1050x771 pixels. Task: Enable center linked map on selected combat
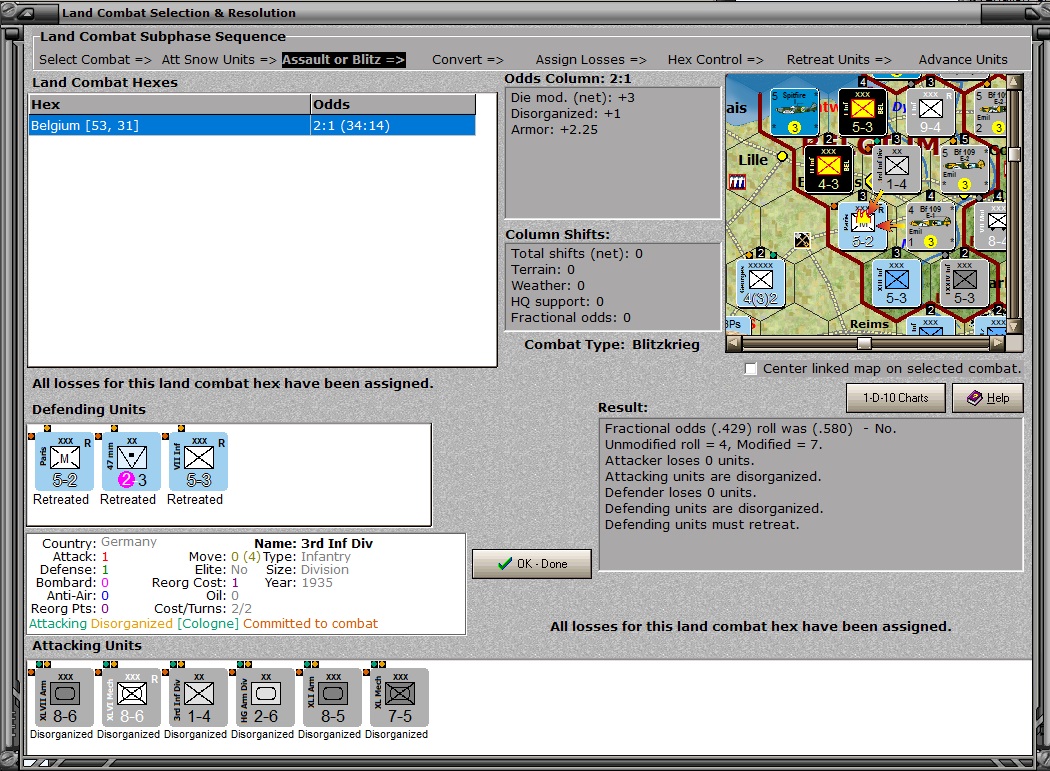(x=751, y=369)
